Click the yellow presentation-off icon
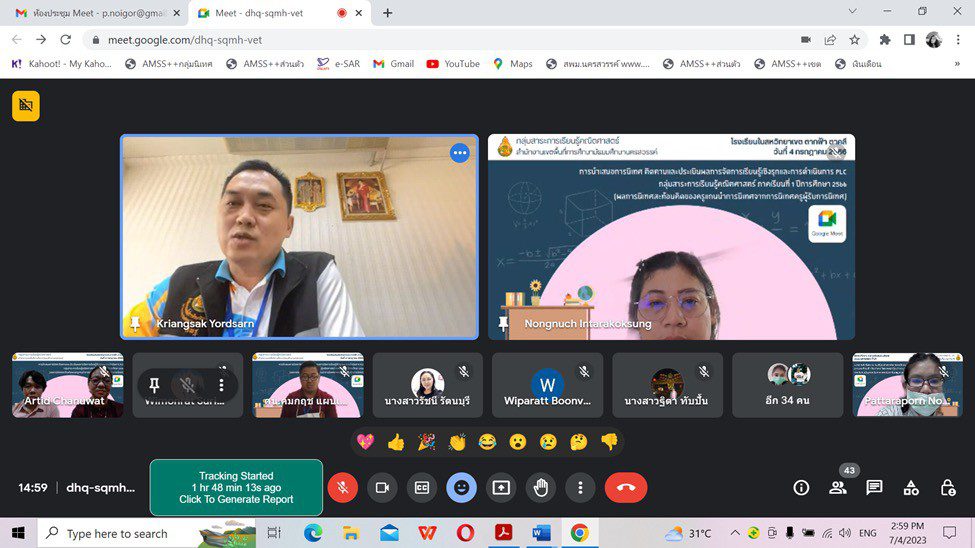 click(25, 106)
